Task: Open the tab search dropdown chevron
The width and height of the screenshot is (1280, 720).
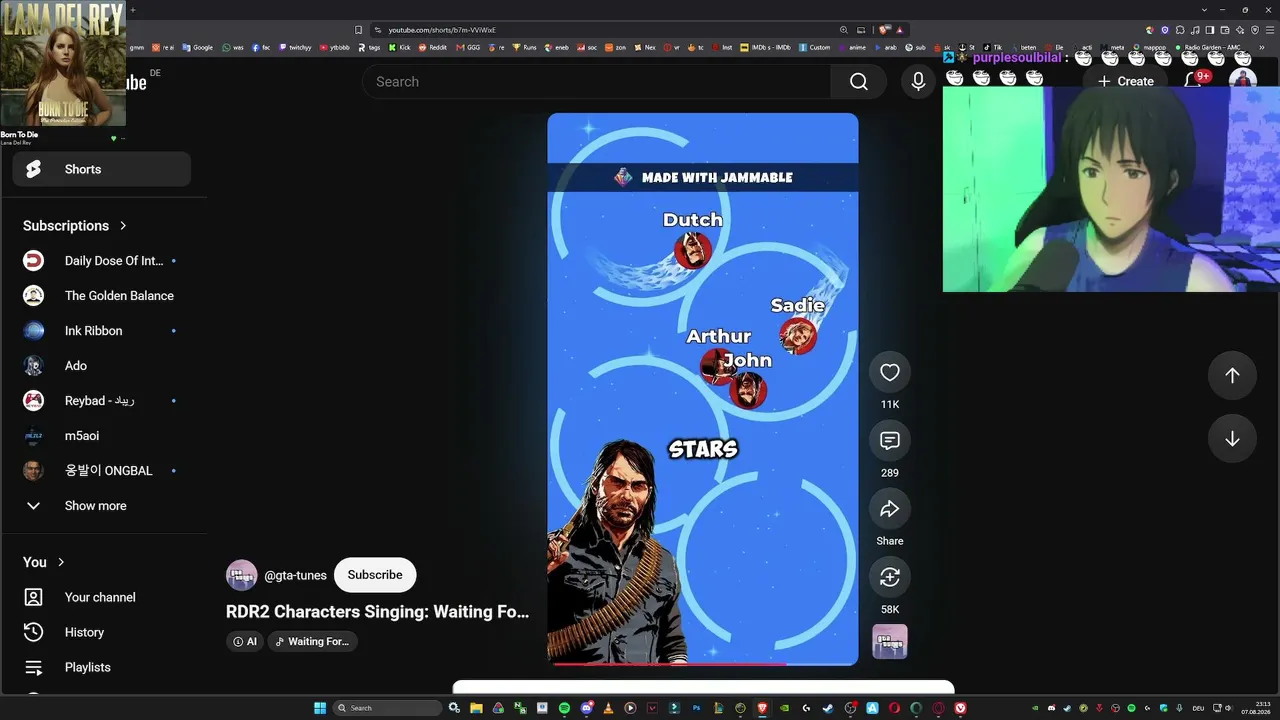Action: pos(1205,10)
